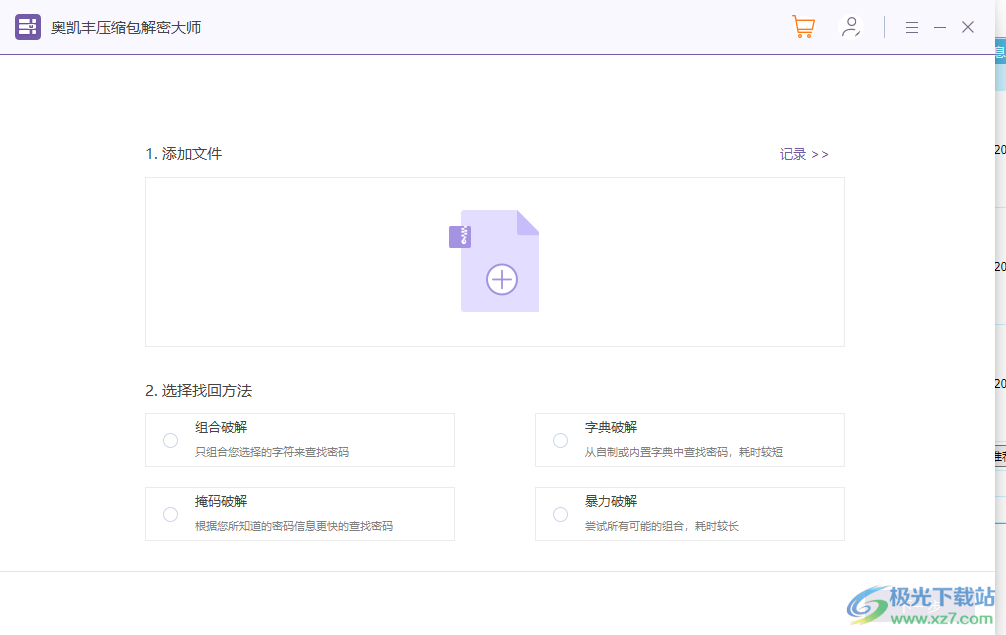The width and height of the screenshot is (1006, 635).
Task: Select the 暴力破解 radio button
Action: pyautogui.click(x=560, y=514)
